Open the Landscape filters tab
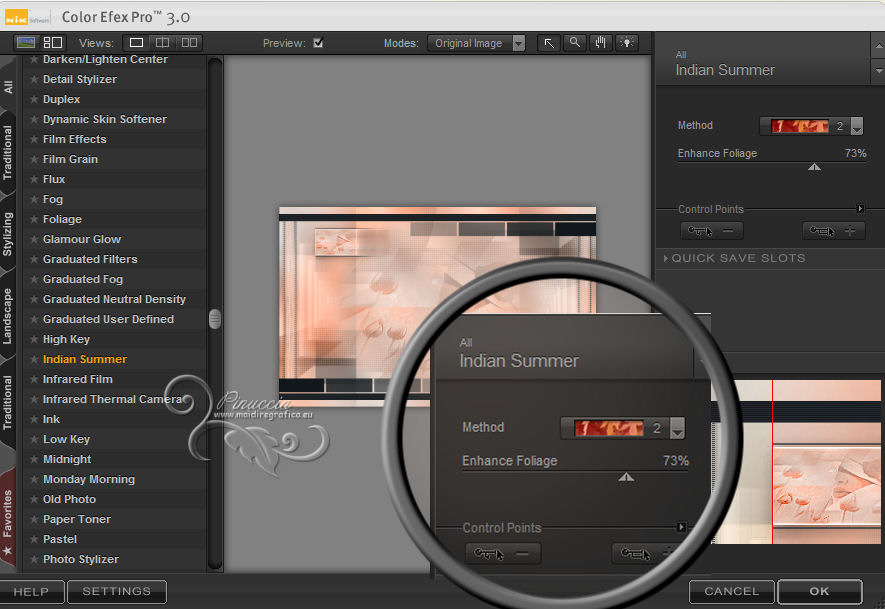 7,316
